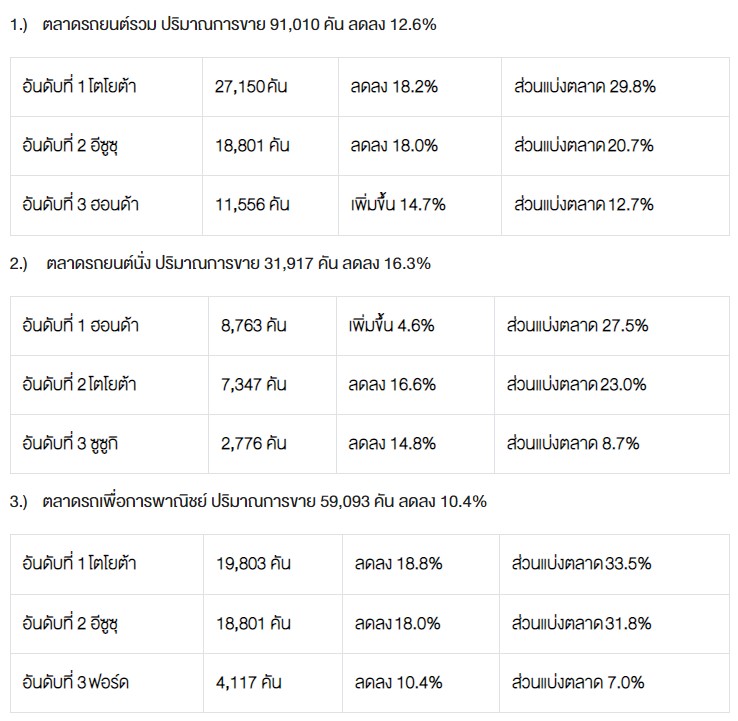Select the market share 12.7% cell

click(x=583, y=204)
